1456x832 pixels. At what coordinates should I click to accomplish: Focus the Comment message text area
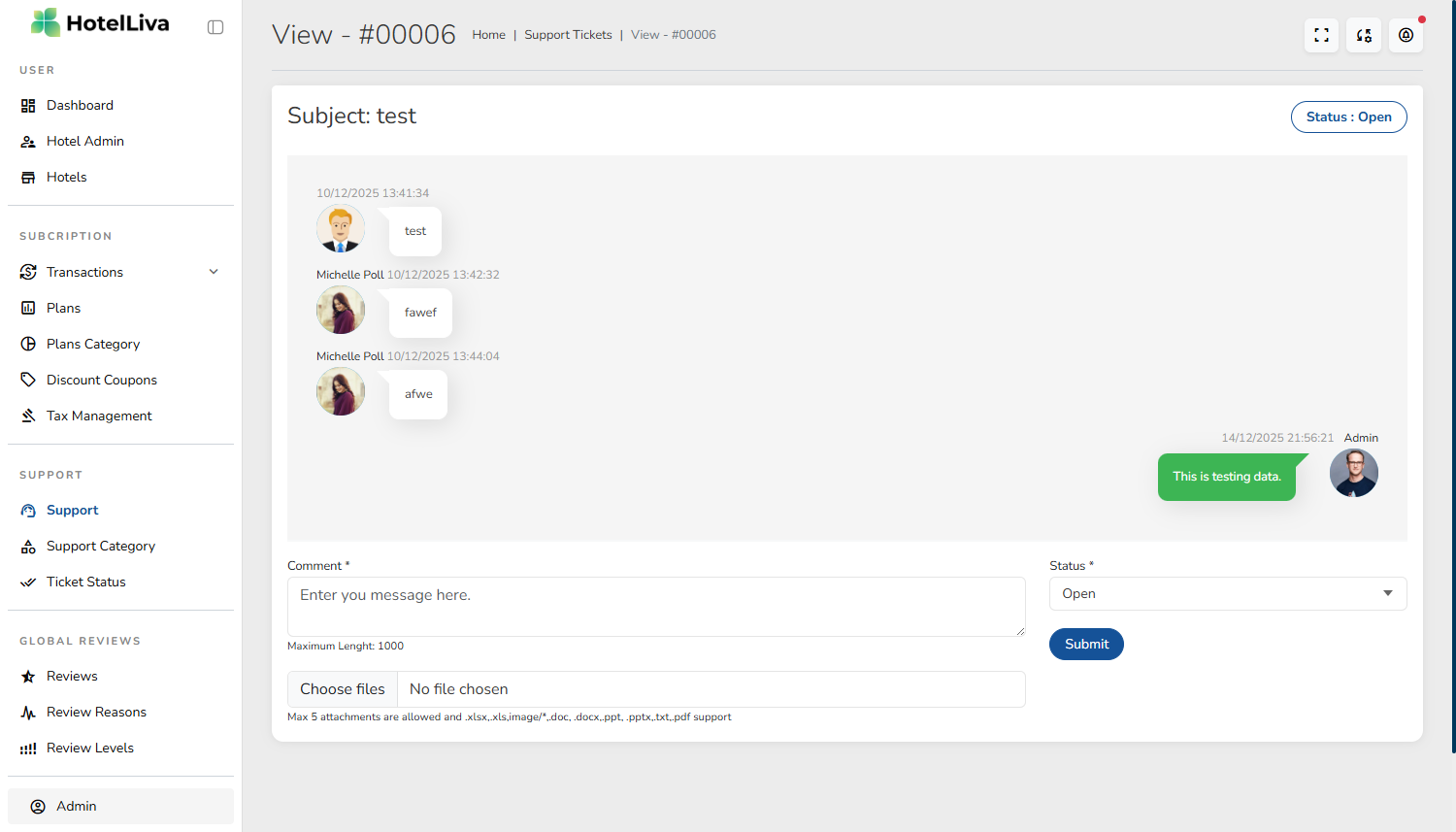tap(656, 607)
